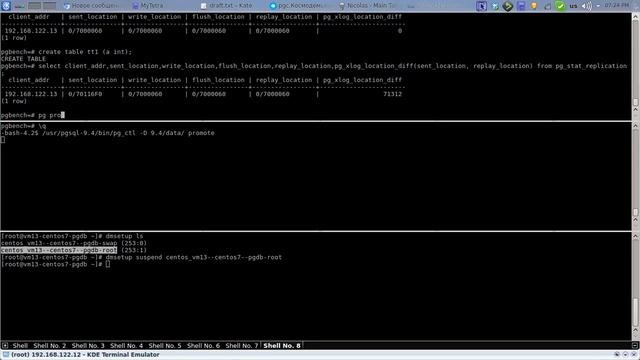
Task: Open the 'us' keyboard layout indicator
Action: coord(573,6)
